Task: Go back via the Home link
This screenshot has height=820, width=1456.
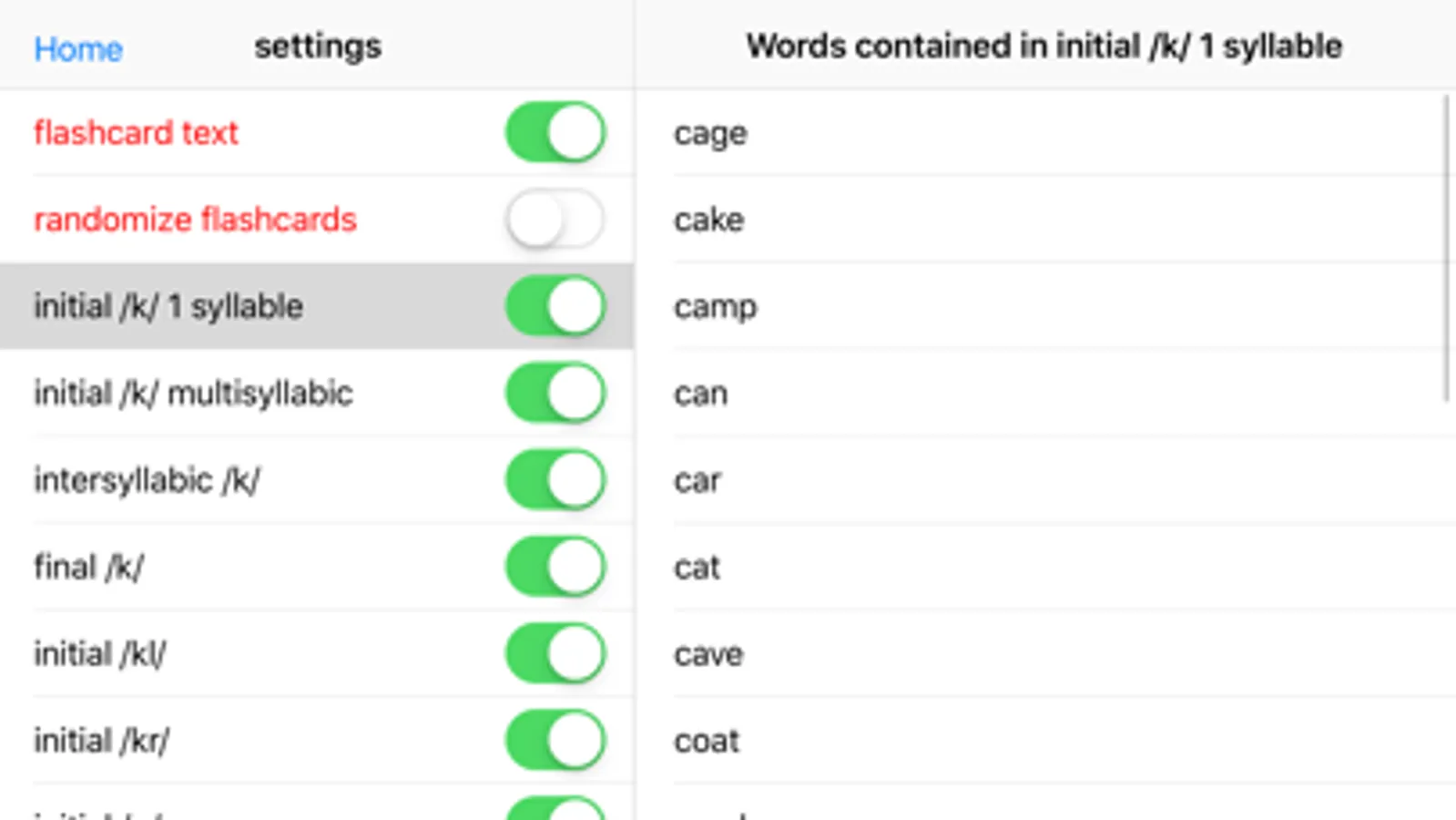Action: click(x=78, y=48)
